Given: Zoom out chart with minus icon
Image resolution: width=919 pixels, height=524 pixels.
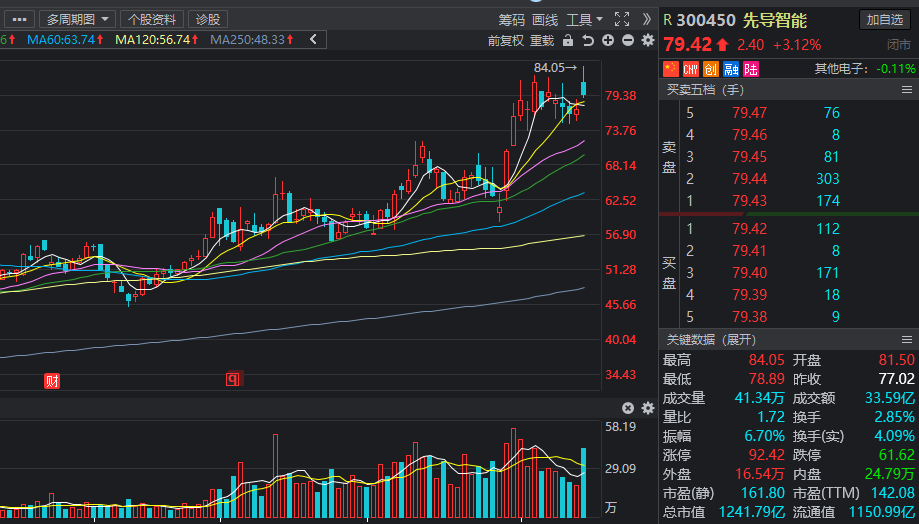Looking at the screenshot, I should coord(628,40).
